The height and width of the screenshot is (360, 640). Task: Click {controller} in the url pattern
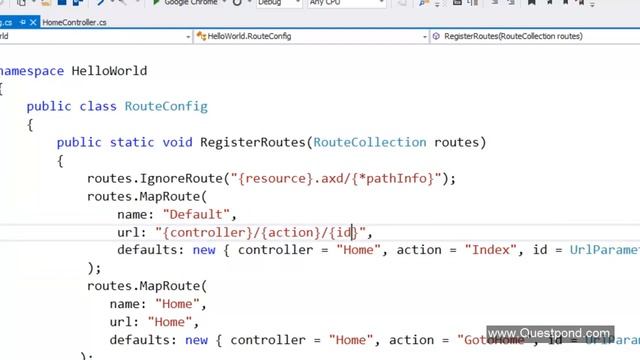208,233
